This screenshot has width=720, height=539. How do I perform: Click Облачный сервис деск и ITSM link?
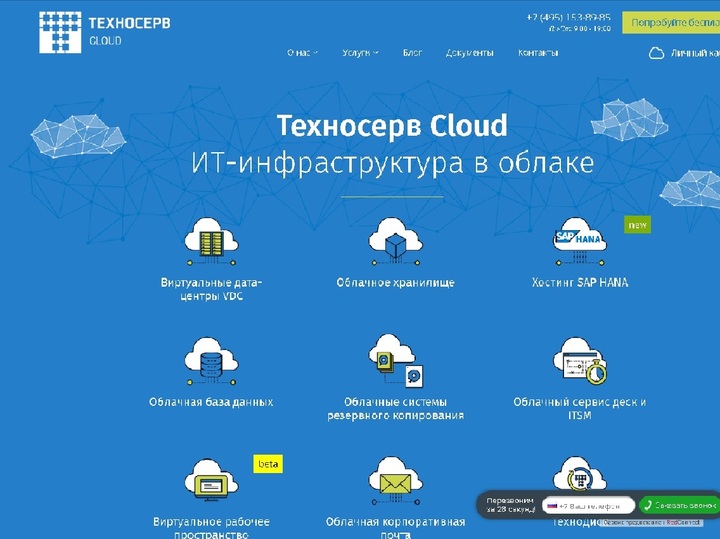579,409
